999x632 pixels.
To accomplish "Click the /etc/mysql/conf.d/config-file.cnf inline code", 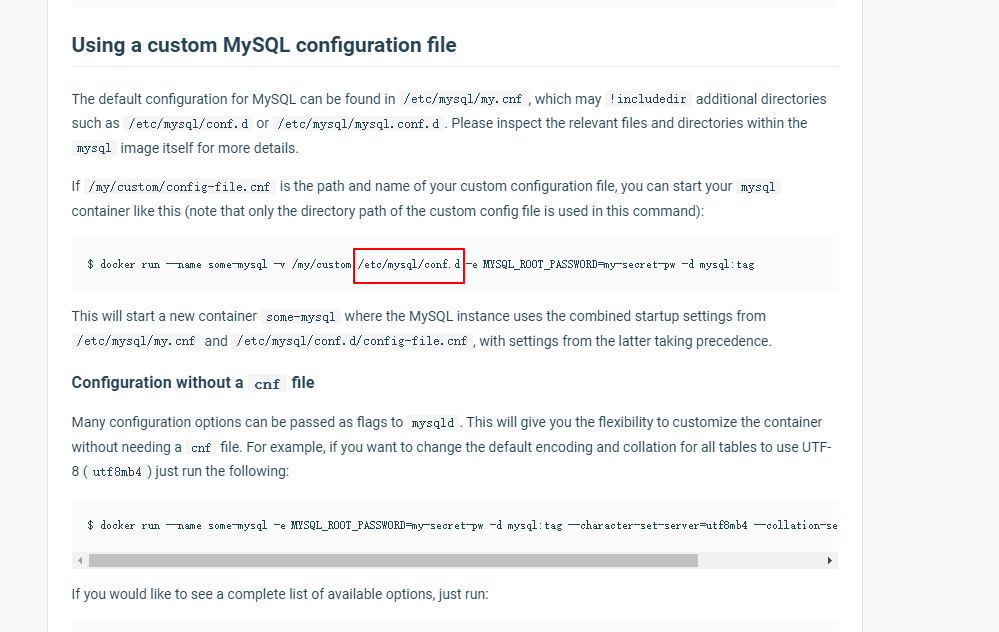I will (x=352, y=342).
